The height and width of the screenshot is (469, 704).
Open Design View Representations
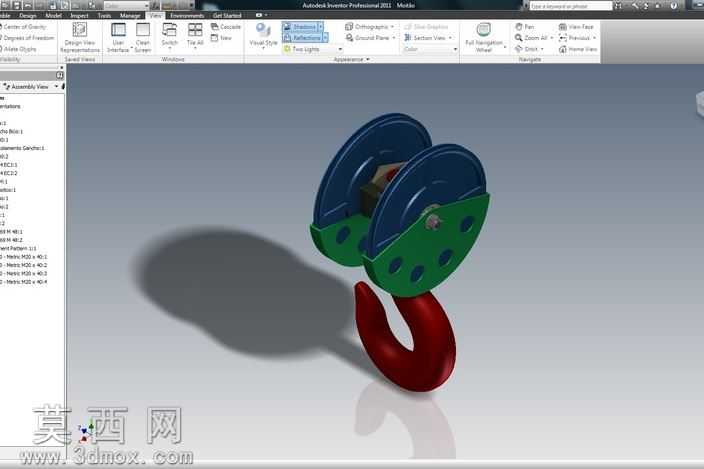tap(79, 37)
